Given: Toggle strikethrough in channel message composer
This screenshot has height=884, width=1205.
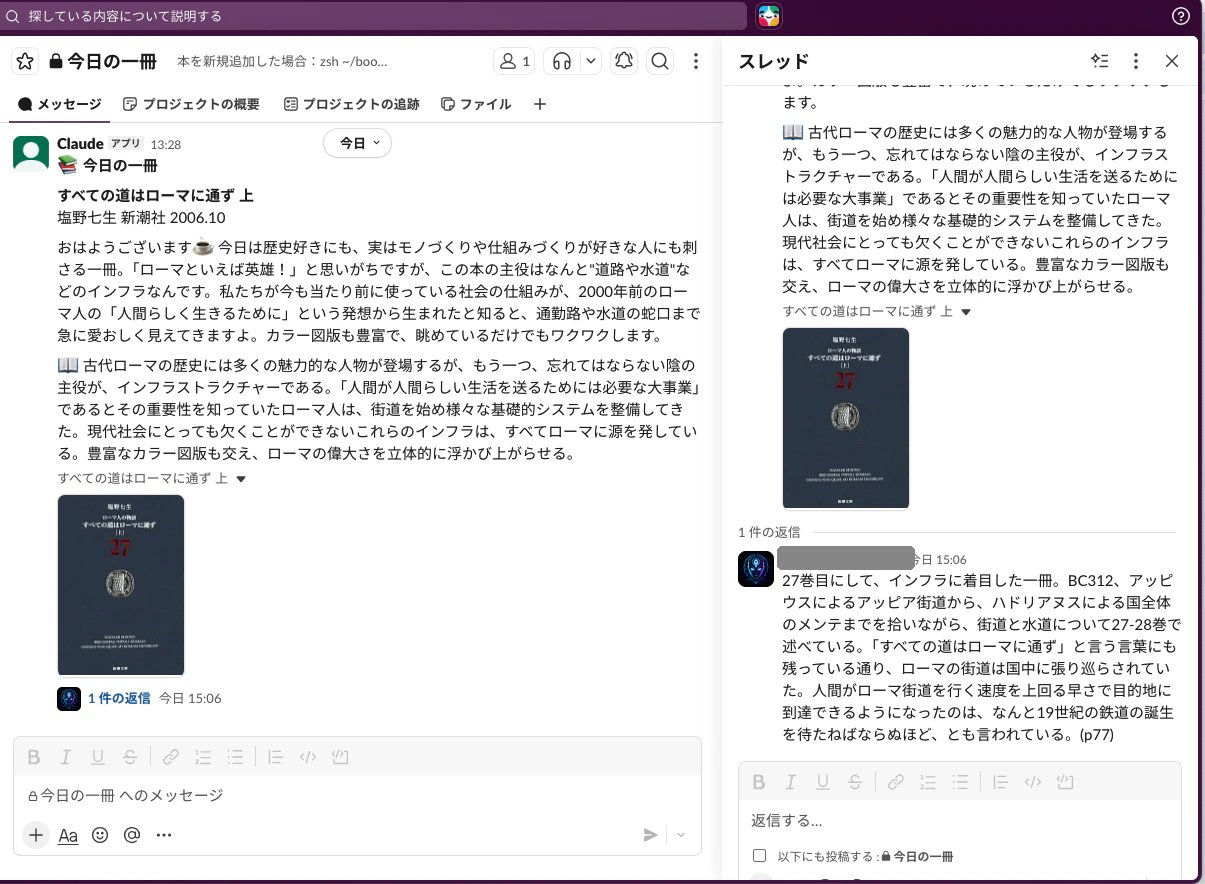Looking at the screenshot, I should (130, 757).
